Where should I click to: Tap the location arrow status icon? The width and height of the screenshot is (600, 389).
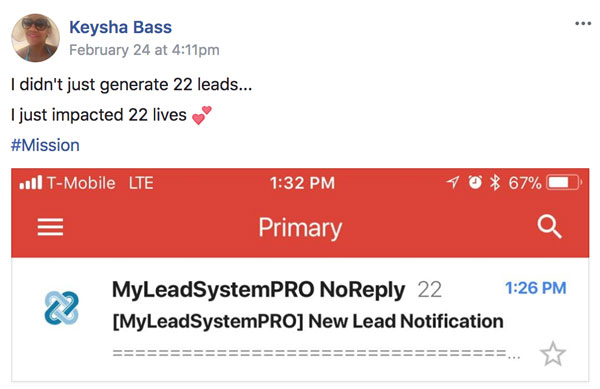pos(453,182)
